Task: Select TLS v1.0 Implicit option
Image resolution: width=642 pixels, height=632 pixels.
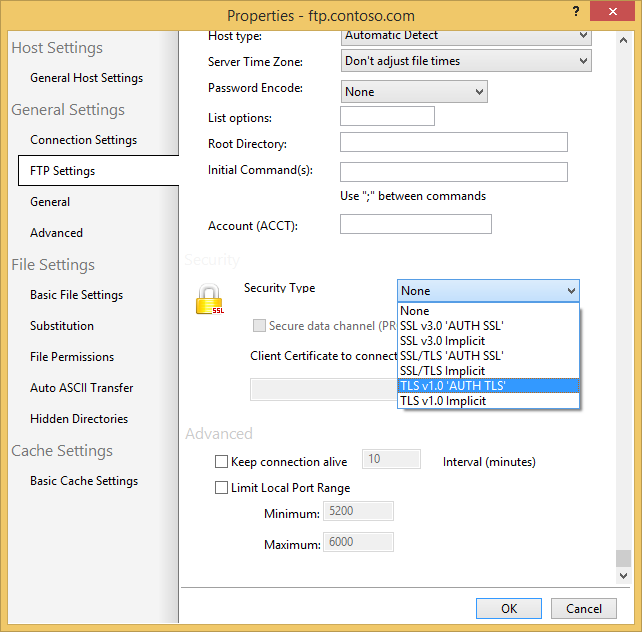Action: point(488,401)
